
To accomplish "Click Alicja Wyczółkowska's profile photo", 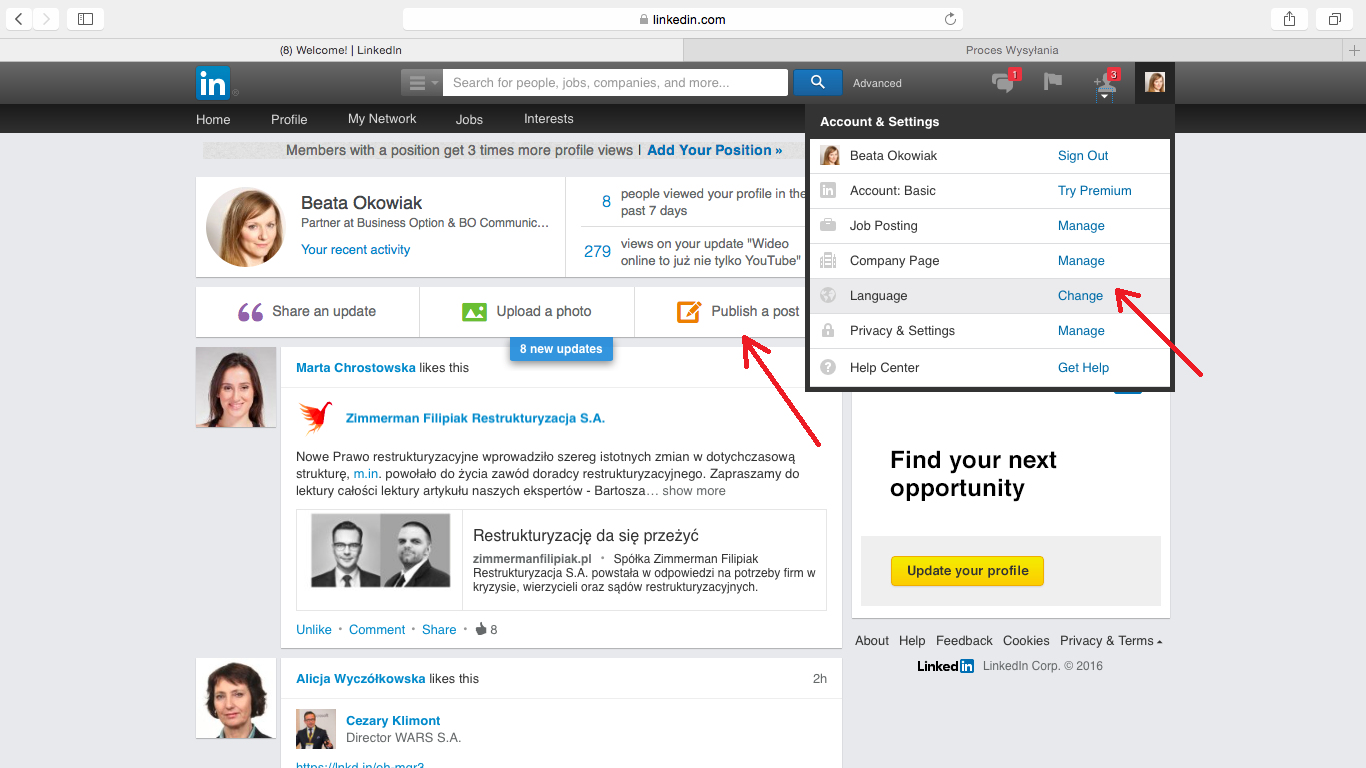I will (x=236, y=698).
